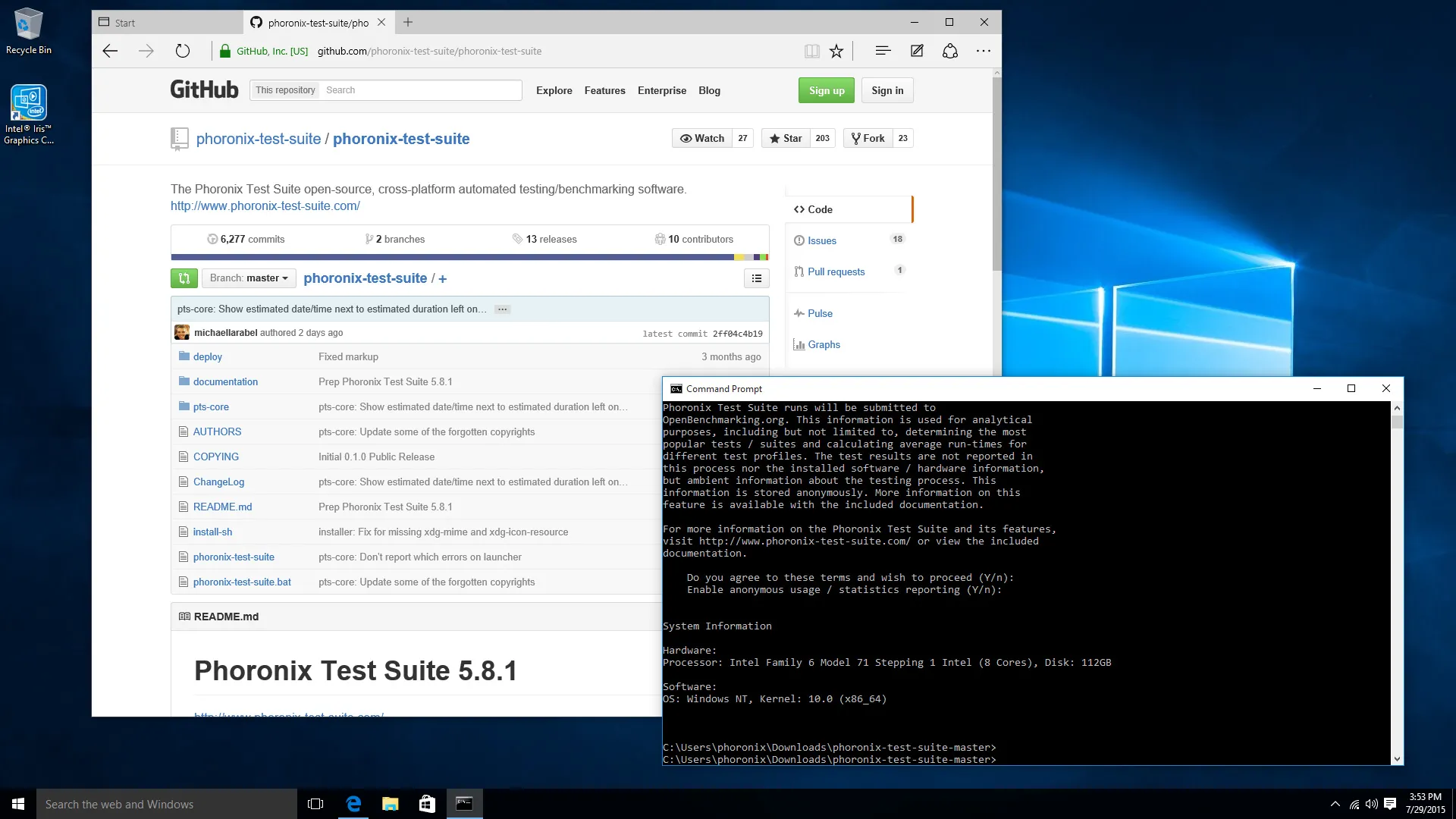
Task: Expand the truncated commit message ellipsis
Action: pos(502,309)
